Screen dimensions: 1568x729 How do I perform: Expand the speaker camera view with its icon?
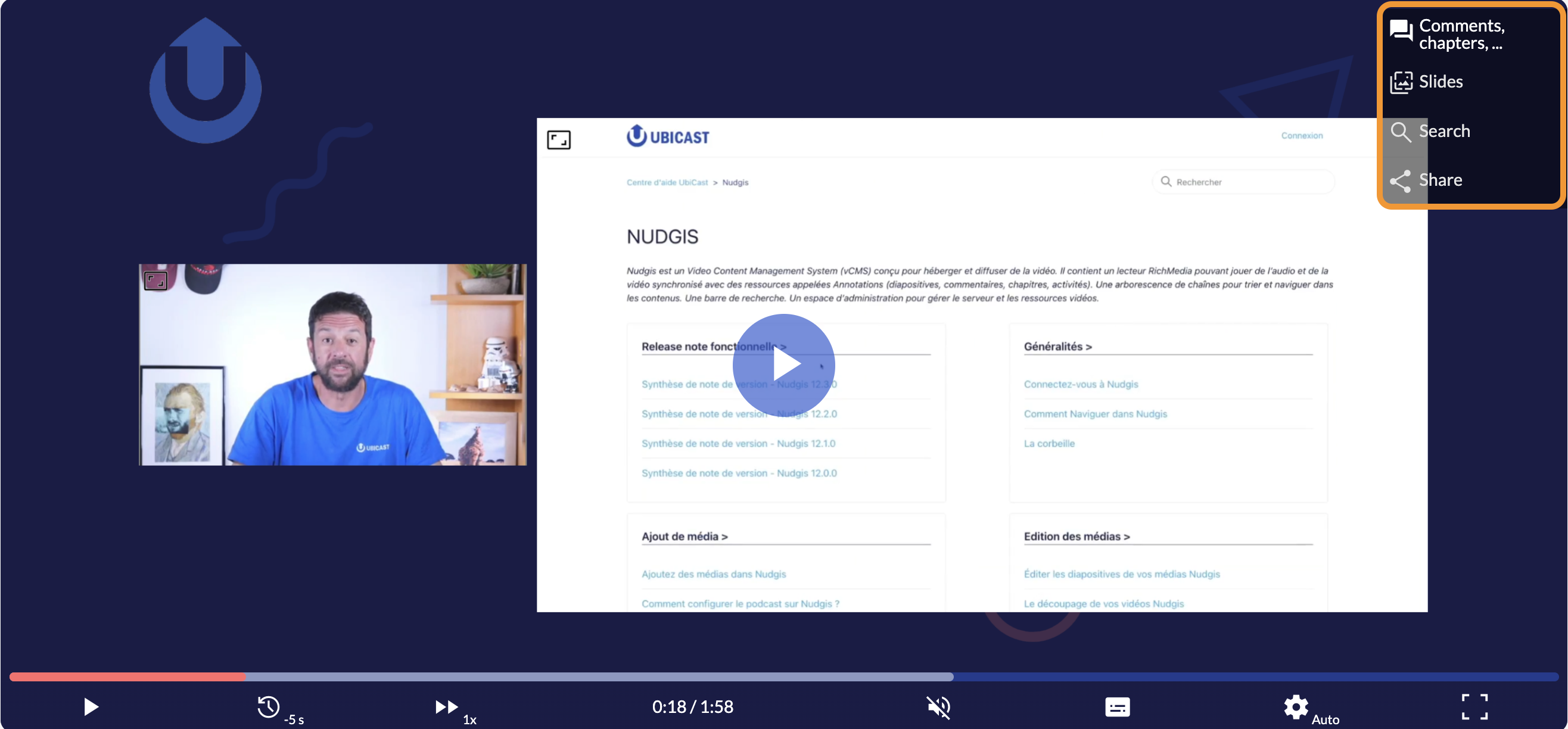155,281
